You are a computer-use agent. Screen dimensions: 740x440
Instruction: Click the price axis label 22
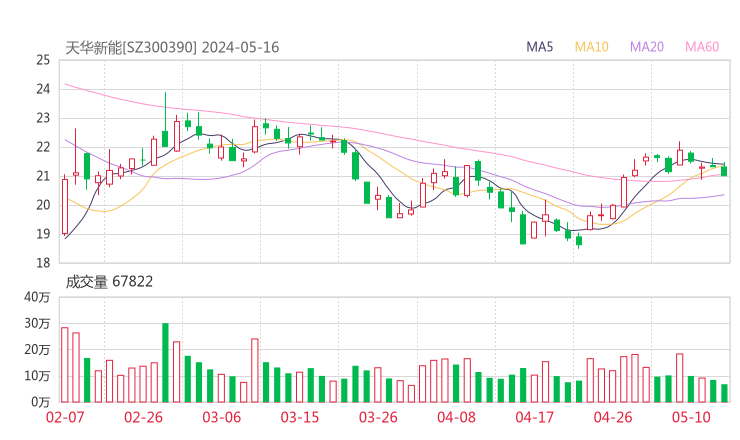(x=43, y=147)
